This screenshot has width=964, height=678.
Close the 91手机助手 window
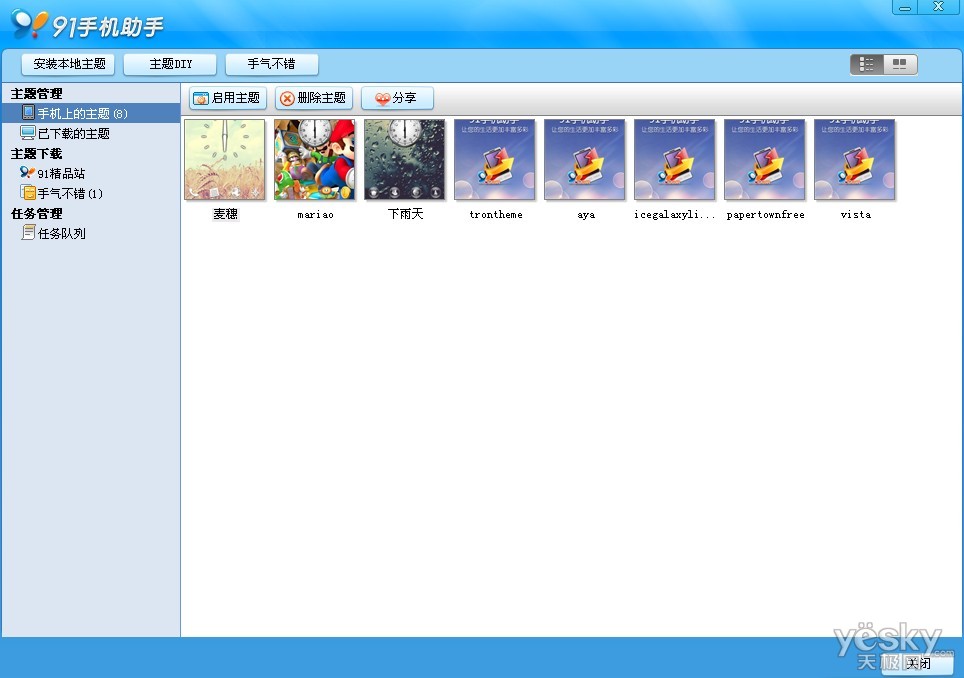coord(938,7)
